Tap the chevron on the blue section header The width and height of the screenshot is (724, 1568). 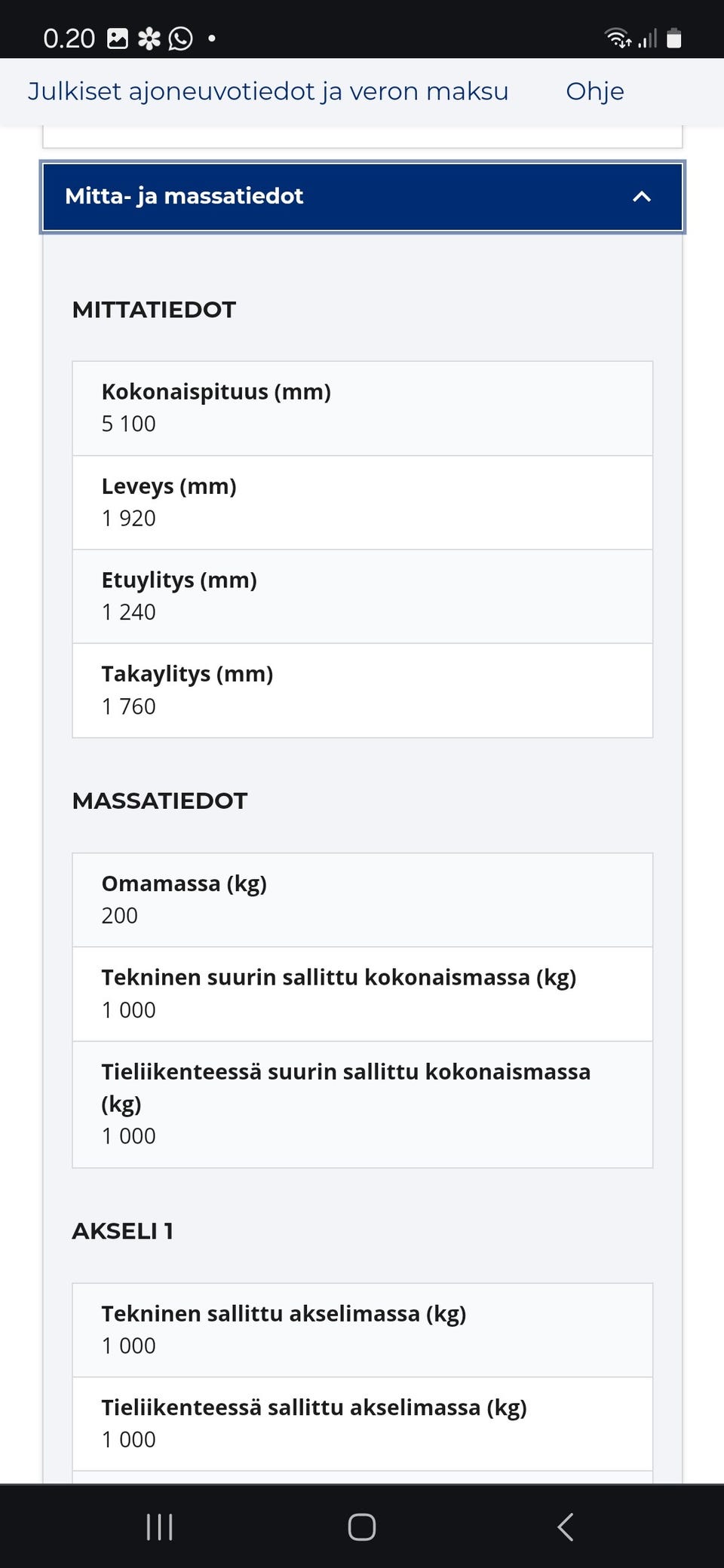pos(641,197)
